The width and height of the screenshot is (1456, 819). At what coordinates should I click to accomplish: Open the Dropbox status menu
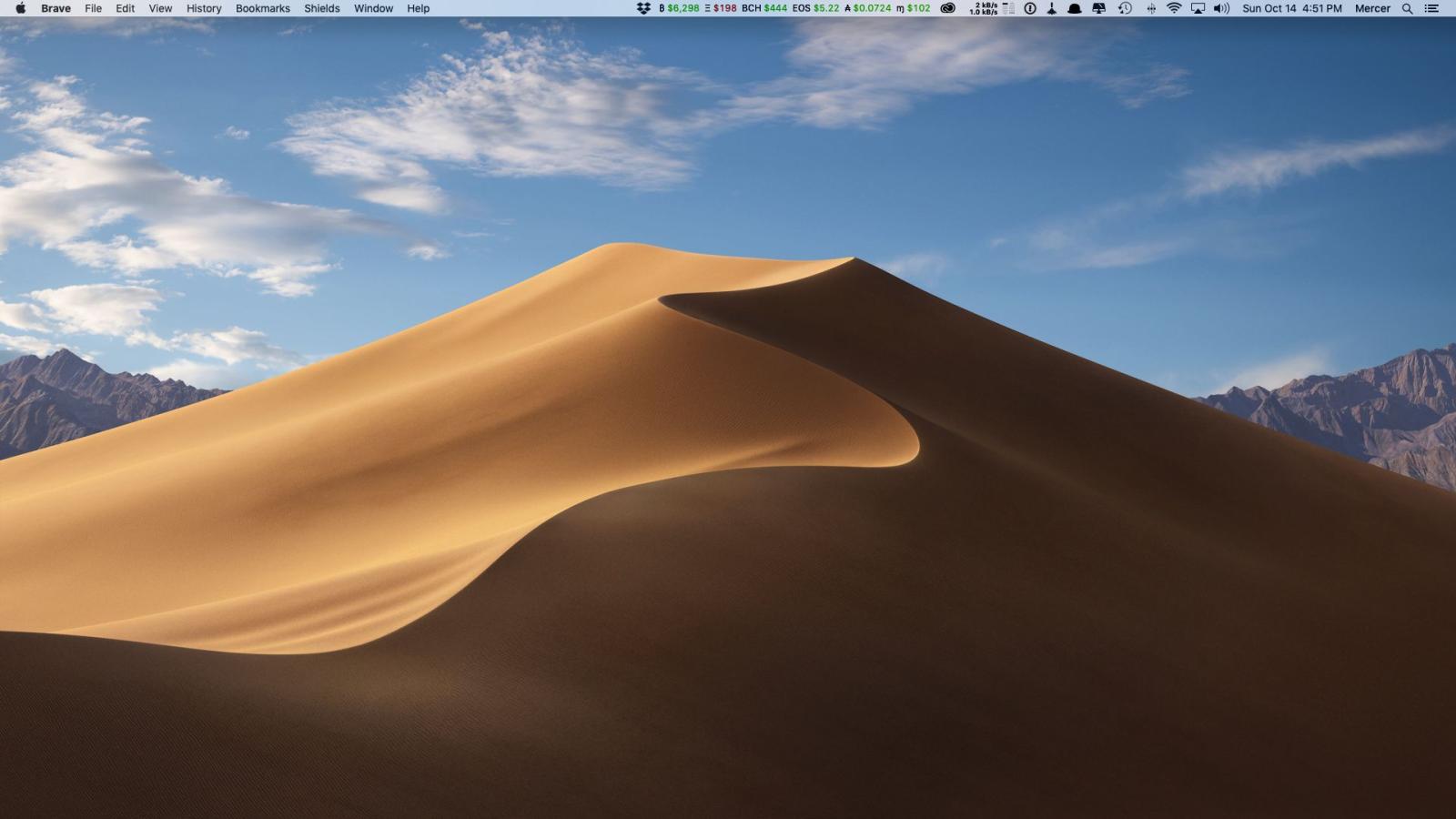(643, 8)
